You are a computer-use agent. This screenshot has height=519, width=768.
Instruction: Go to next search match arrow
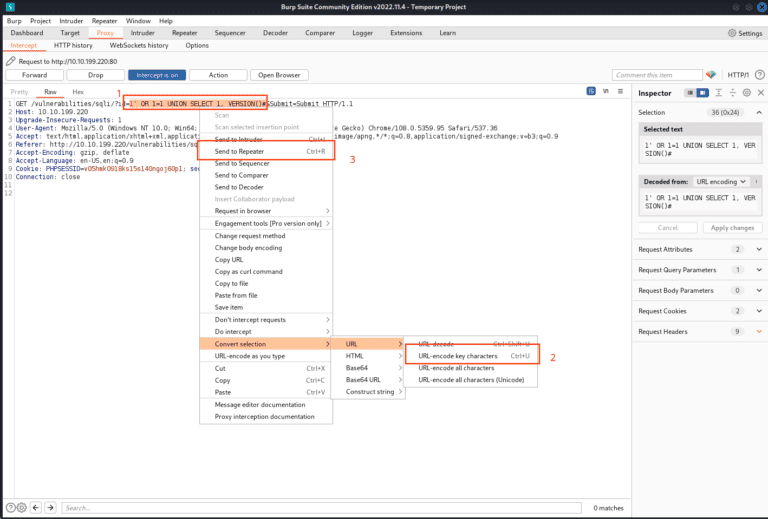tap(51, 508)
